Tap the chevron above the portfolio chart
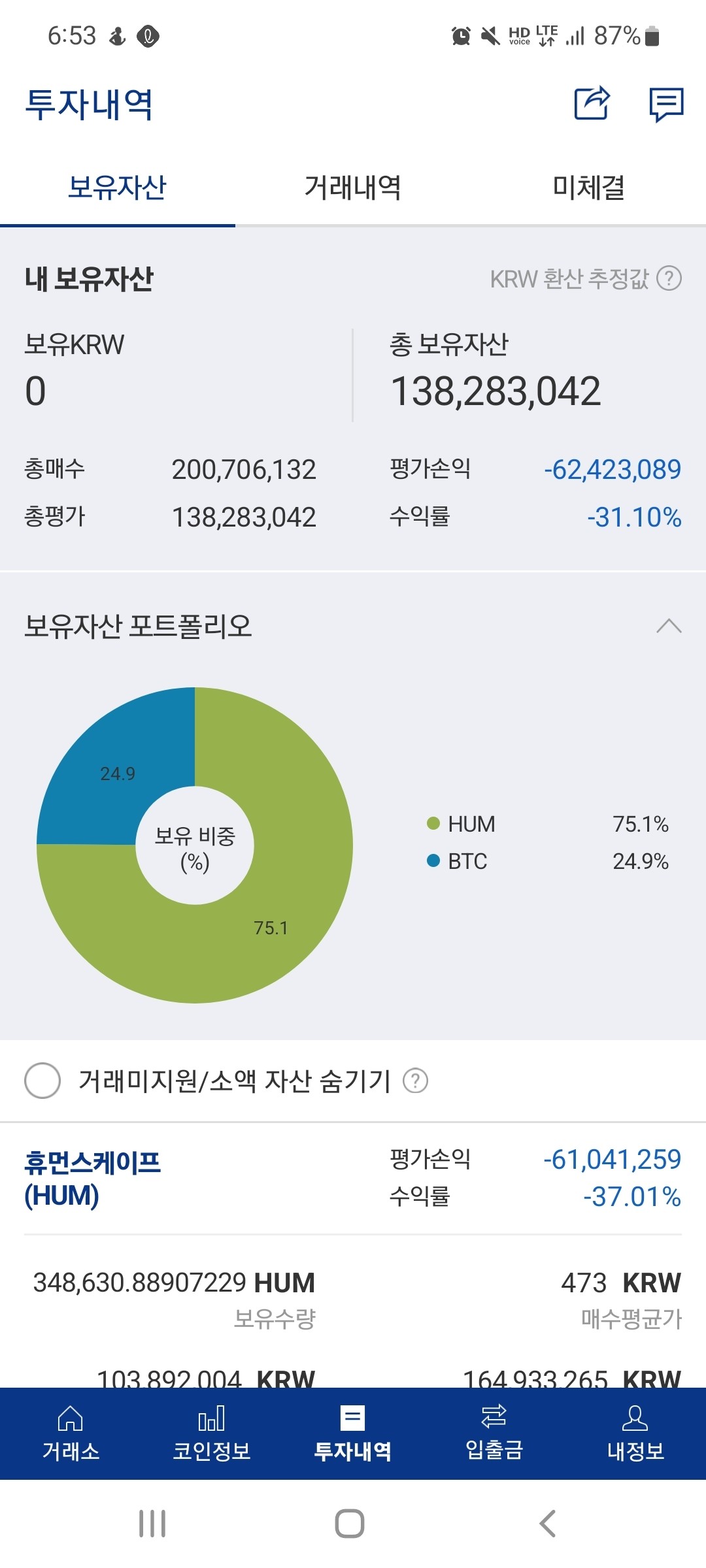The height and width of the screenshot is (1568, 706). [x=667, y=627]
